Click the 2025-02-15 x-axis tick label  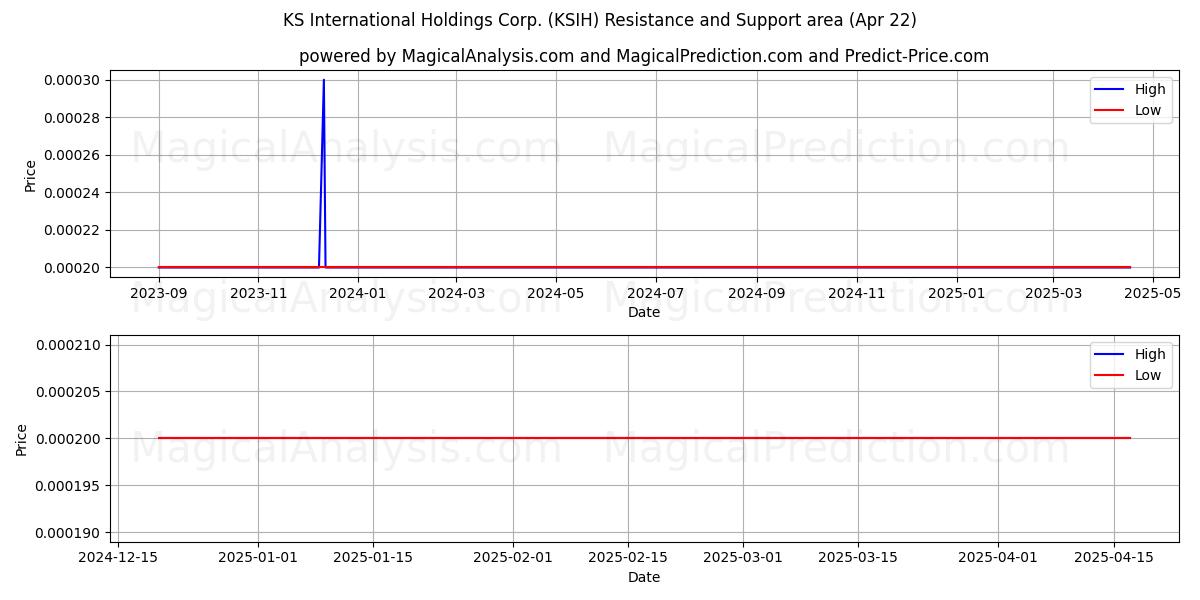pyautogui.click(x=628, y=558)
